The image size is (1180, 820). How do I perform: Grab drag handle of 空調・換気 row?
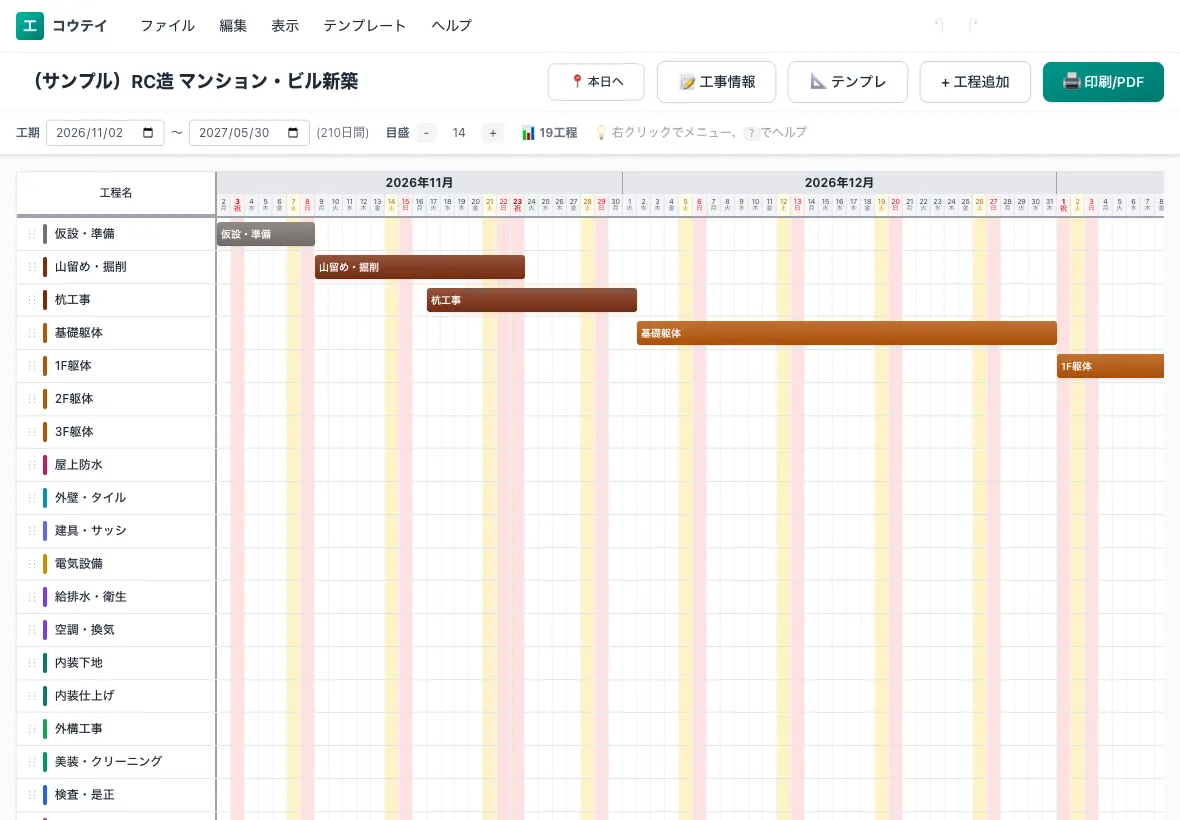[x=32, y=630]
